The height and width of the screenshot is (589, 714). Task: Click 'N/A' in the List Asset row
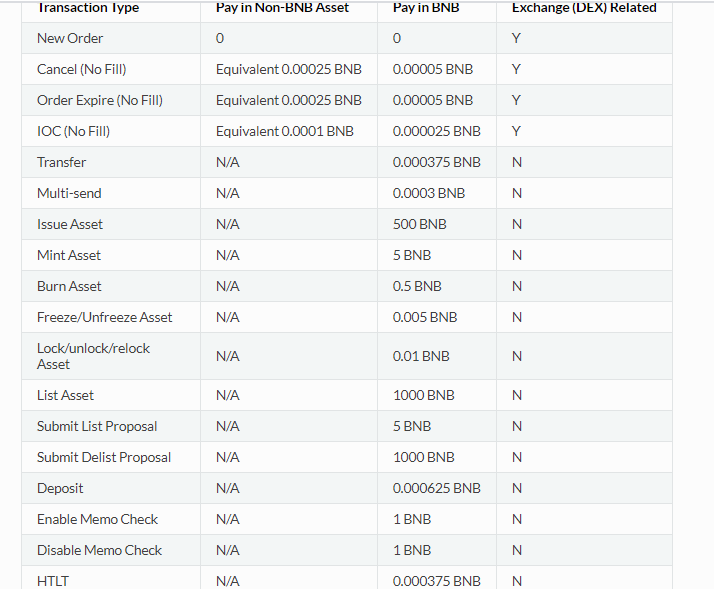click(x=228, y=395)
